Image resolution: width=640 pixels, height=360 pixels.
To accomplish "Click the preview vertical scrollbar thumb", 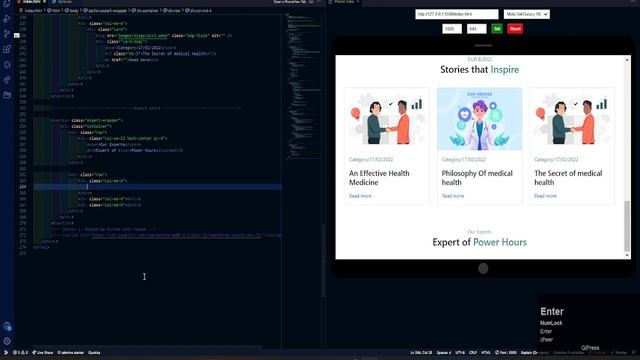I will [x=627, y=226].
